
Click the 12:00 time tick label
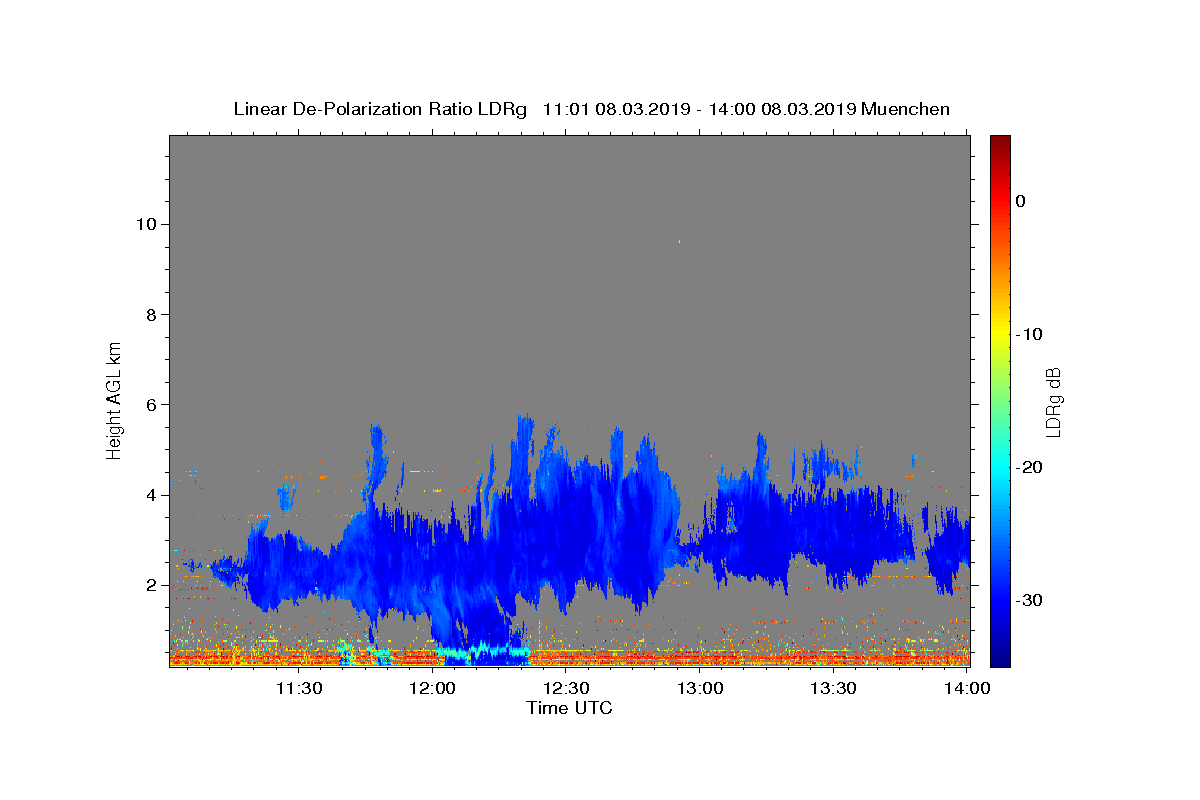[433, 688]
